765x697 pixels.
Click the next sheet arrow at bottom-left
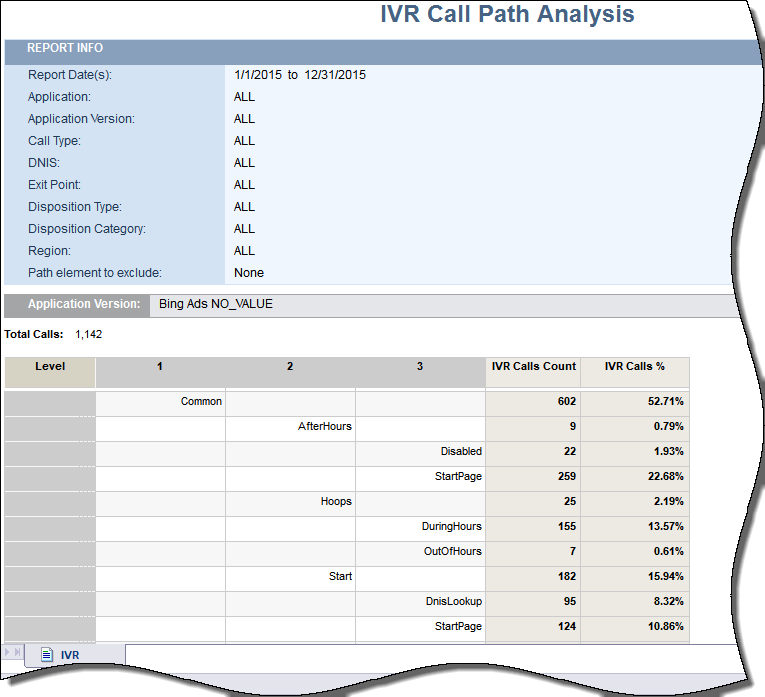9,653
